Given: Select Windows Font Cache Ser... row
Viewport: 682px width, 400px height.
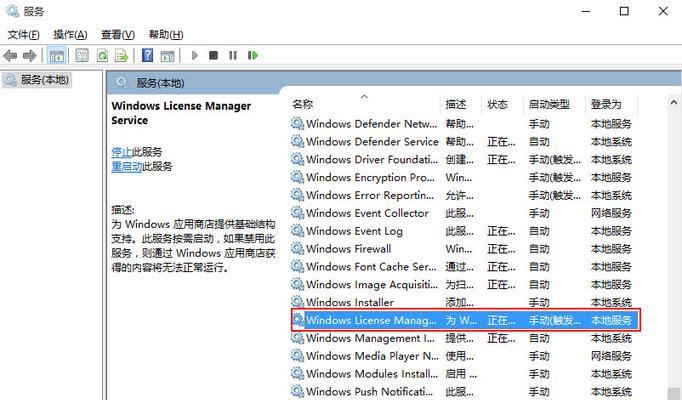Looking at the screenshot, I should coord(463,267).
